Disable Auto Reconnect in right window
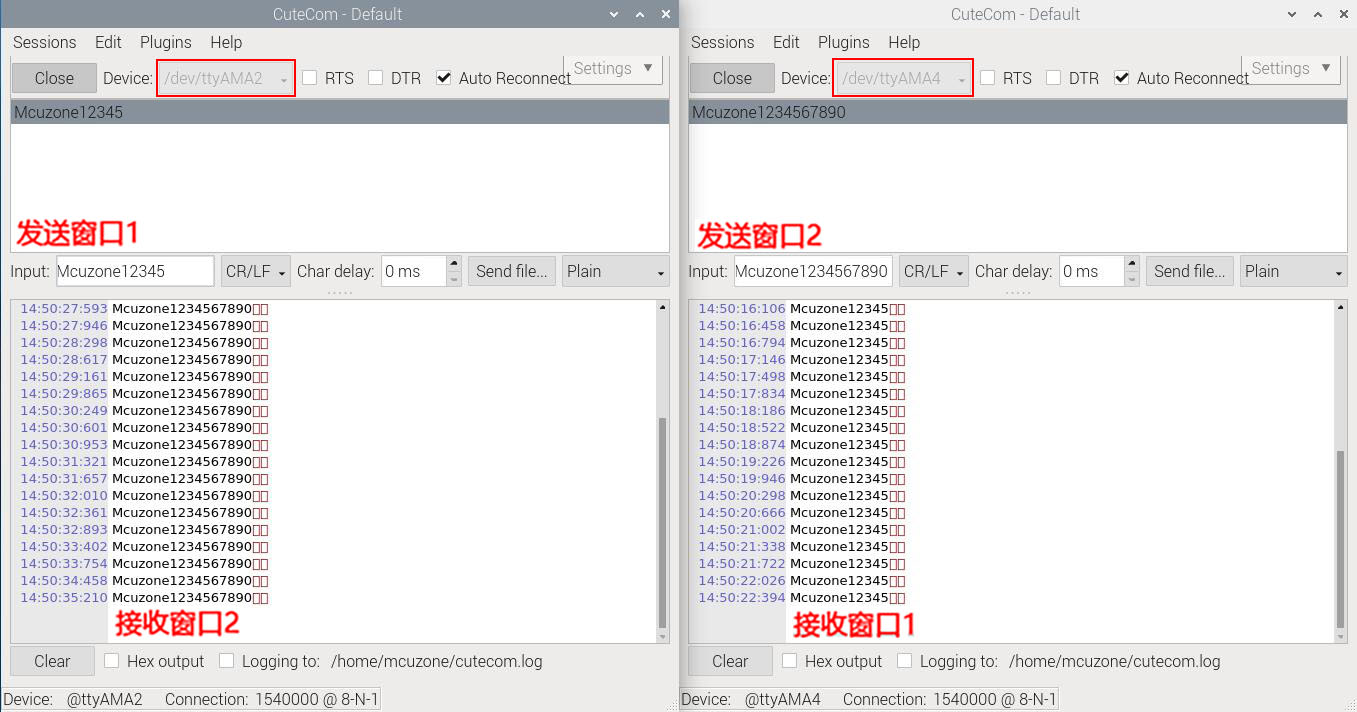Viewport: 1357px width, 712px height. (1122, 78)
